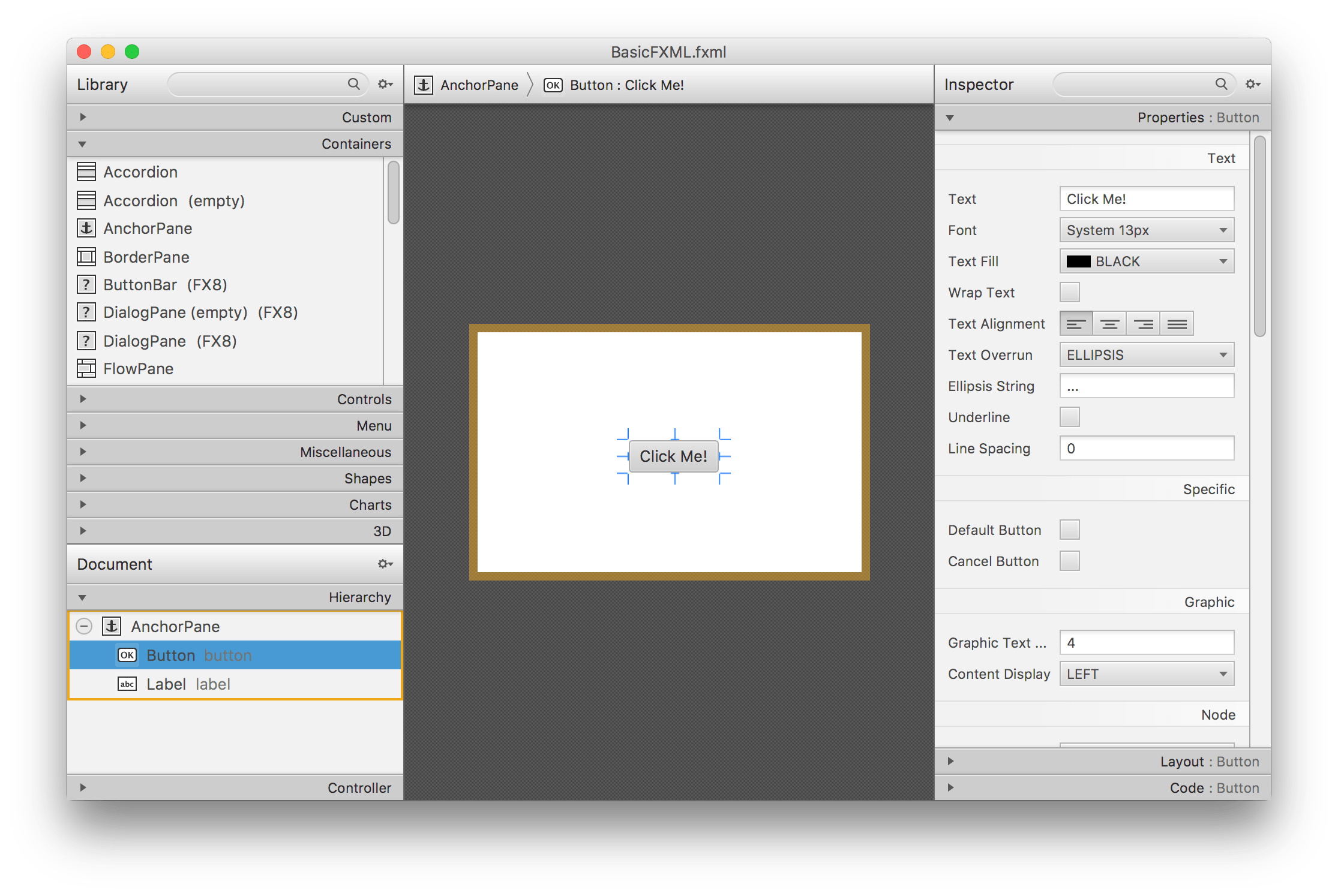Click the Line Spacing input field
1338x896 pixels.
[x=1146, y=449]
